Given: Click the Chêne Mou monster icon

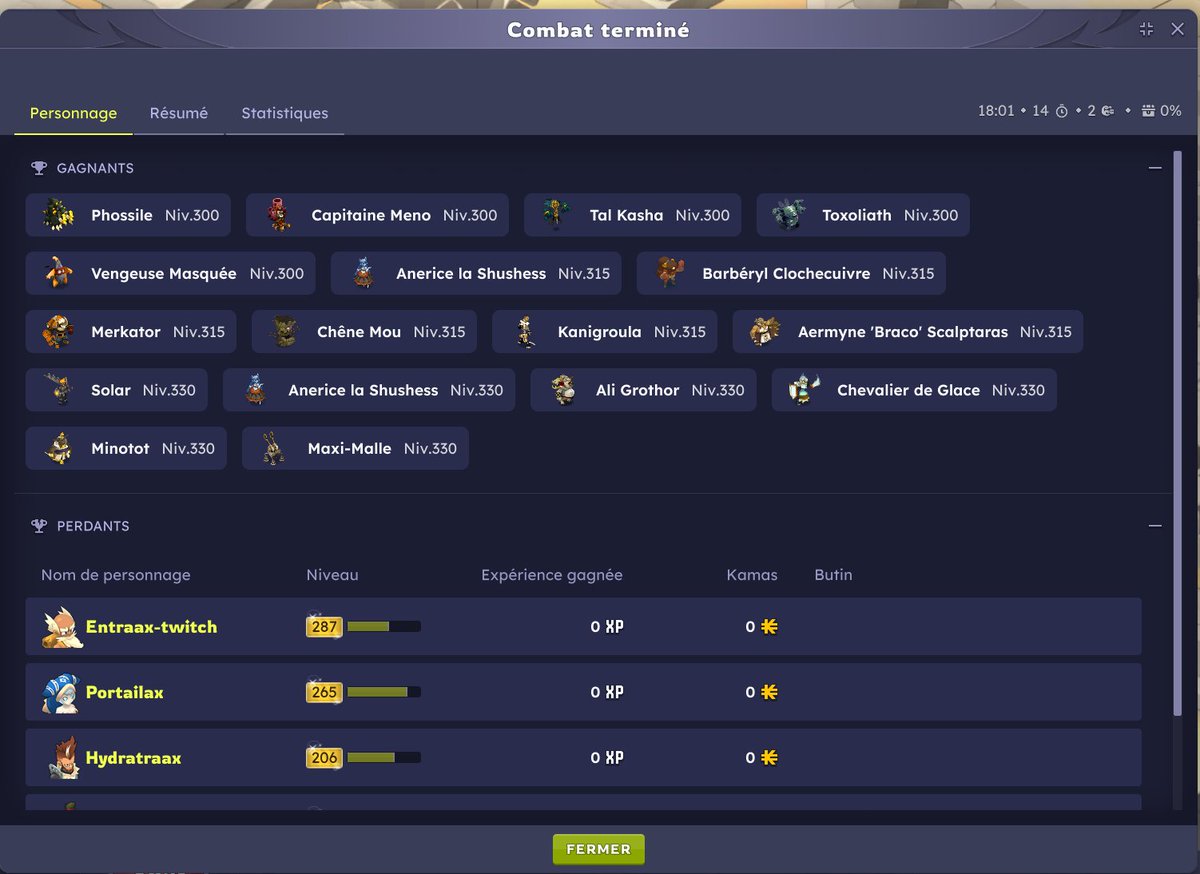Looking at the screenshot, I should click(285, 331).
